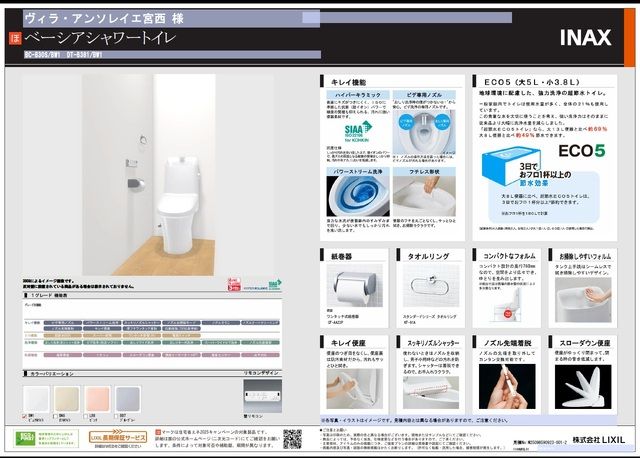Tick the checkbox under the white color swatch
The height and width of the screenshot is (458, 640).
click(25, 416)
